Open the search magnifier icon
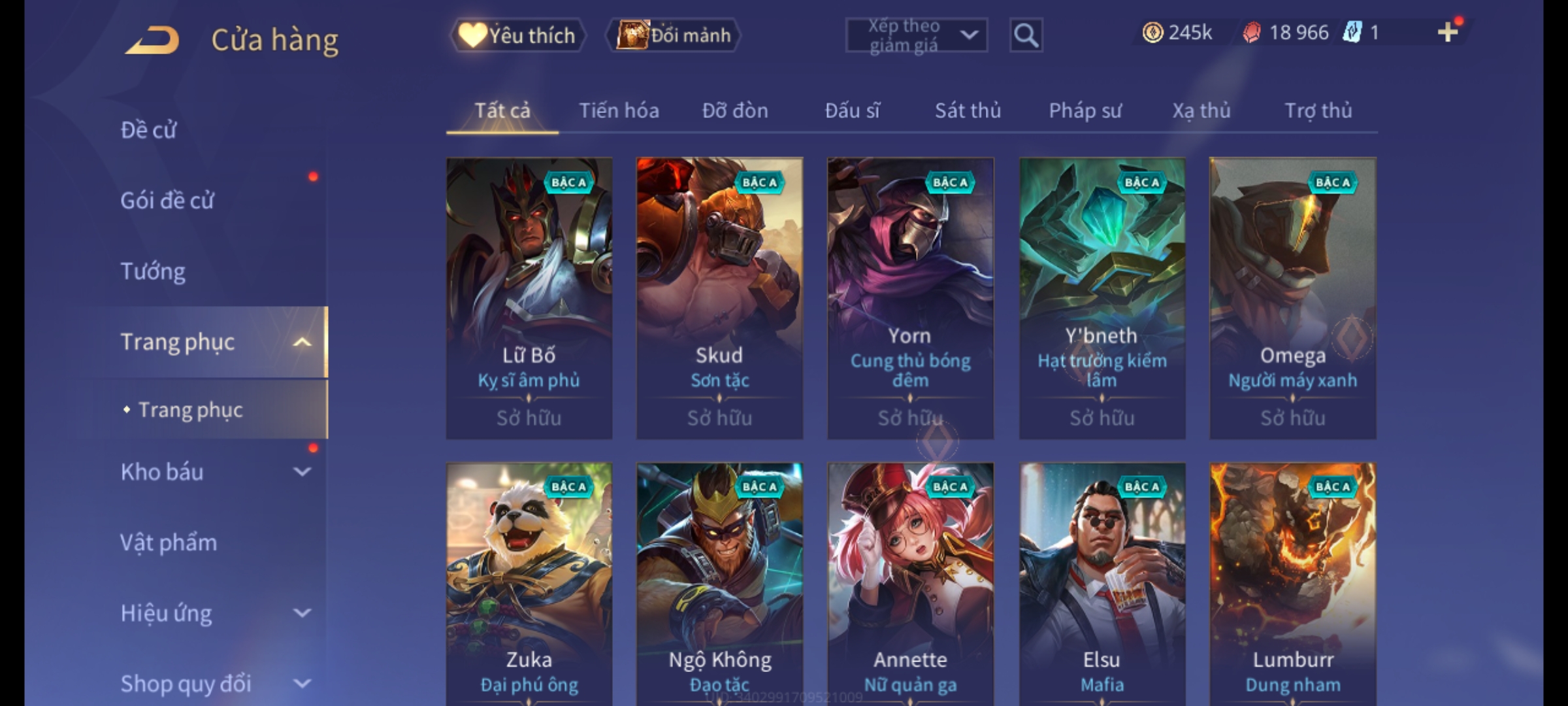 pyautogui.click(x=1026, y=35)
